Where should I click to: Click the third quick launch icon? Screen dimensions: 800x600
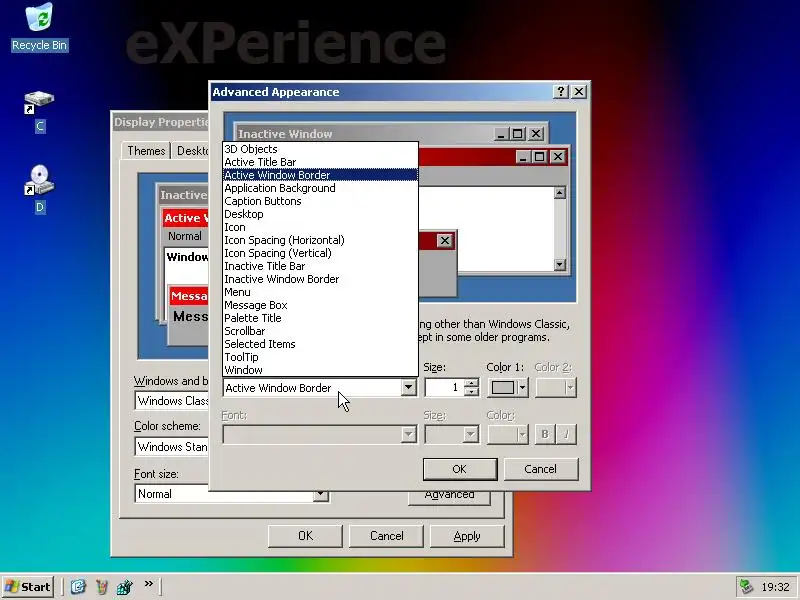click(124, 587)
